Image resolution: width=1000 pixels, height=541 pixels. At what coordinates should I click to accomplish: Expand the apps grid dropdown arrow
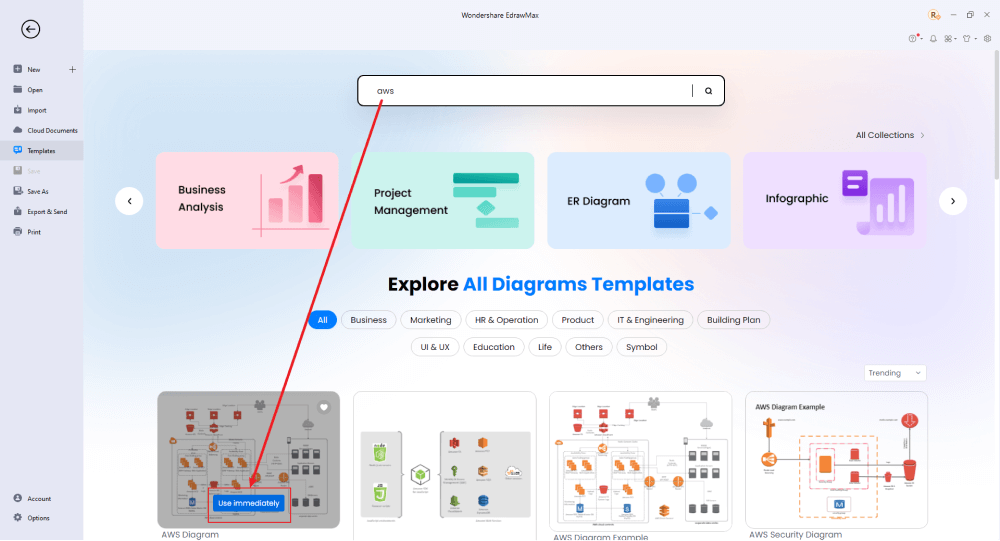point(955,40)
